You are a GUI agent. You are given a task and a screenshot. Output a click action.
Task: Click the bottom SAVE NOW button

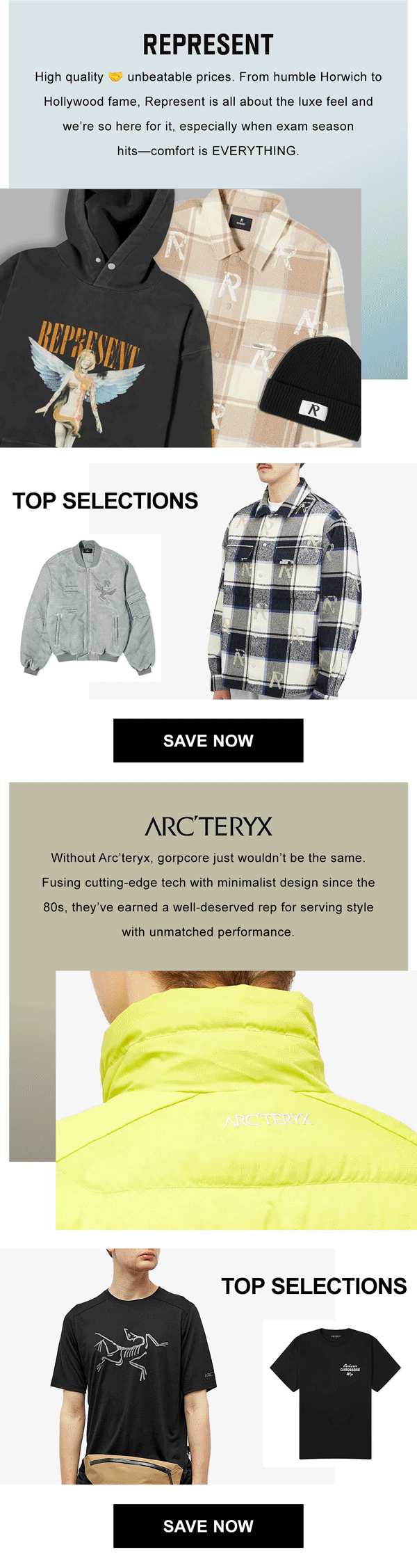pos(208,1526)
